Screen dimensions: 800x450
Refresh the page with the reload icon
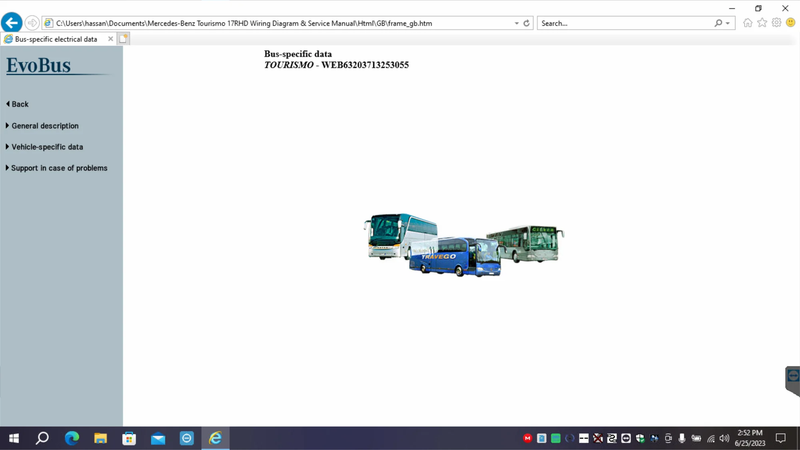click(527, 23)
